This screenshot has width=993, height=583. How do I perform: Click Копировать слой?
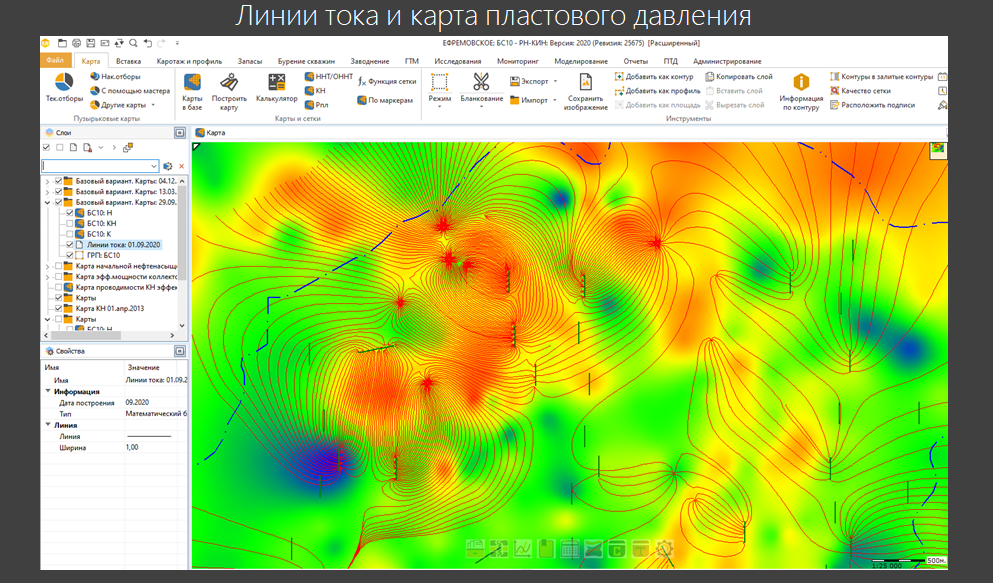pos(738,77)
